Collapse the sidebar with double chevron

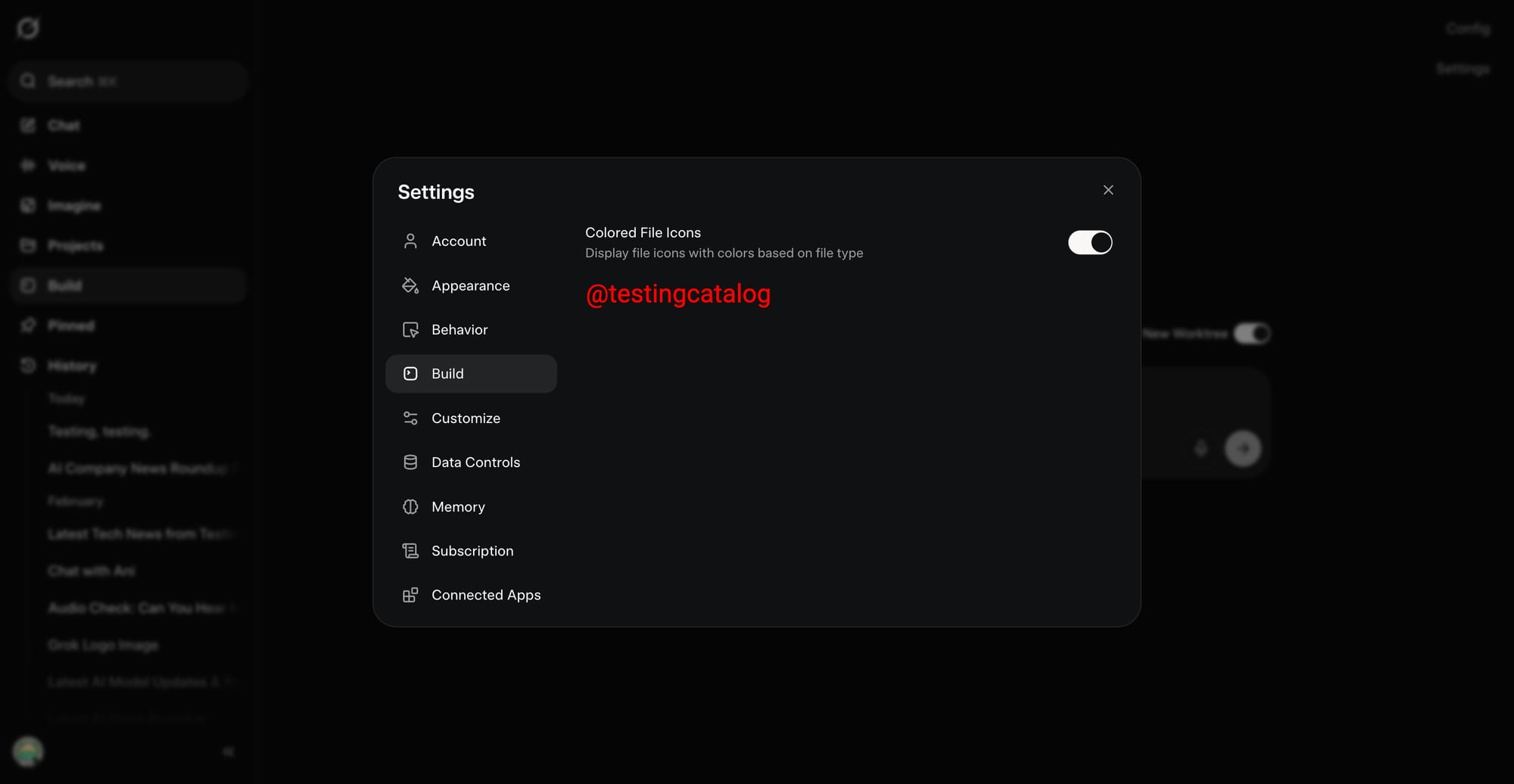pos(228,751)
